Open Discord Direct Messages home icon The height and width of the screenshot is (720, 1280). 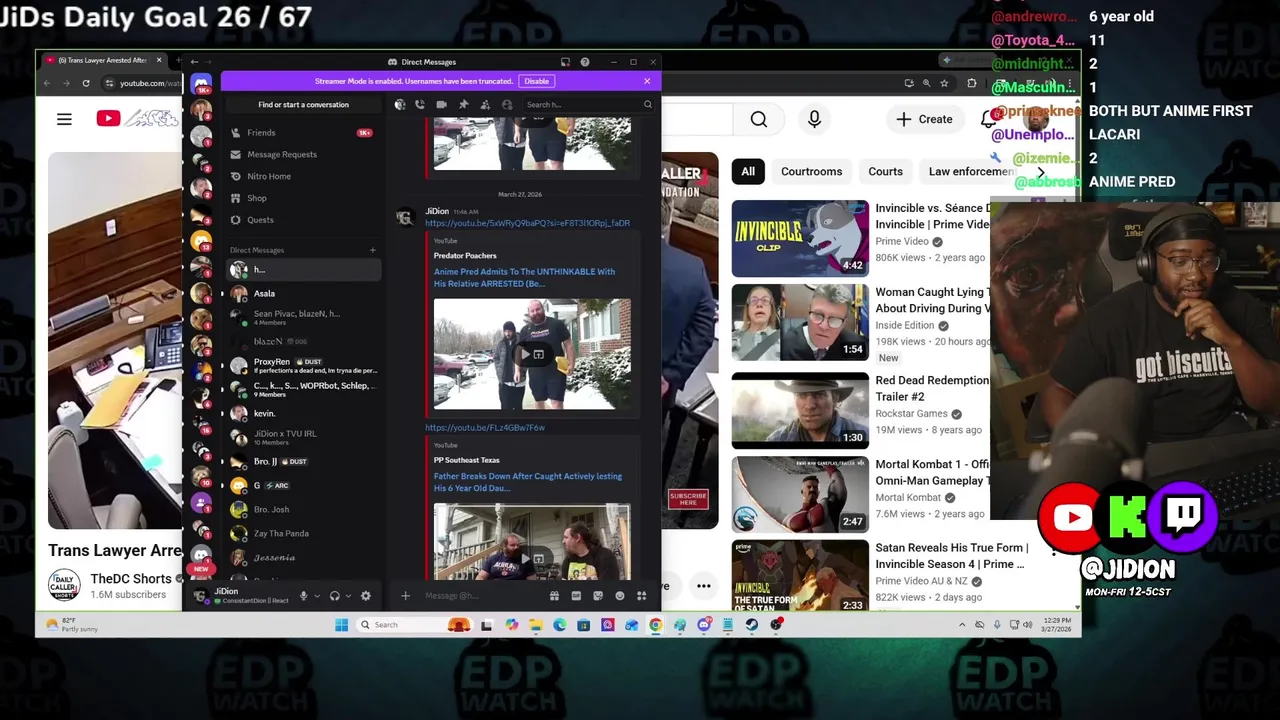(201, 84)
